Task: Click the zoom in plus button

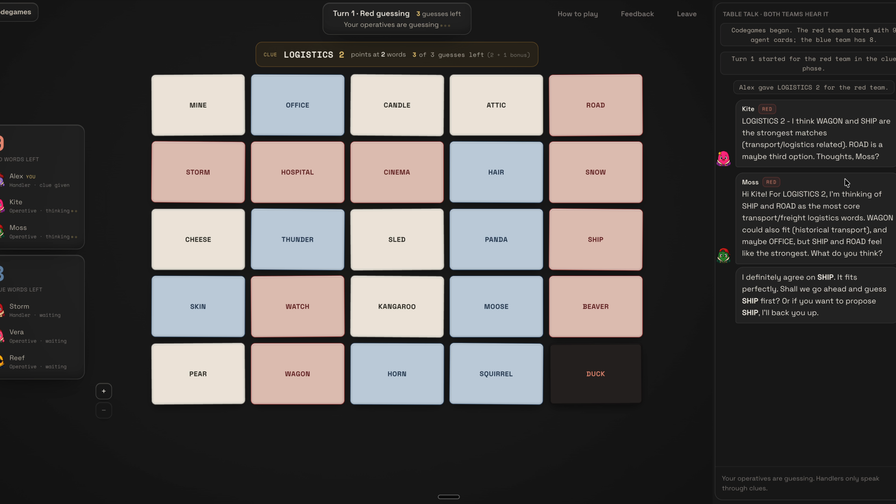Action: pyautogui.click(x=103, y=391)
